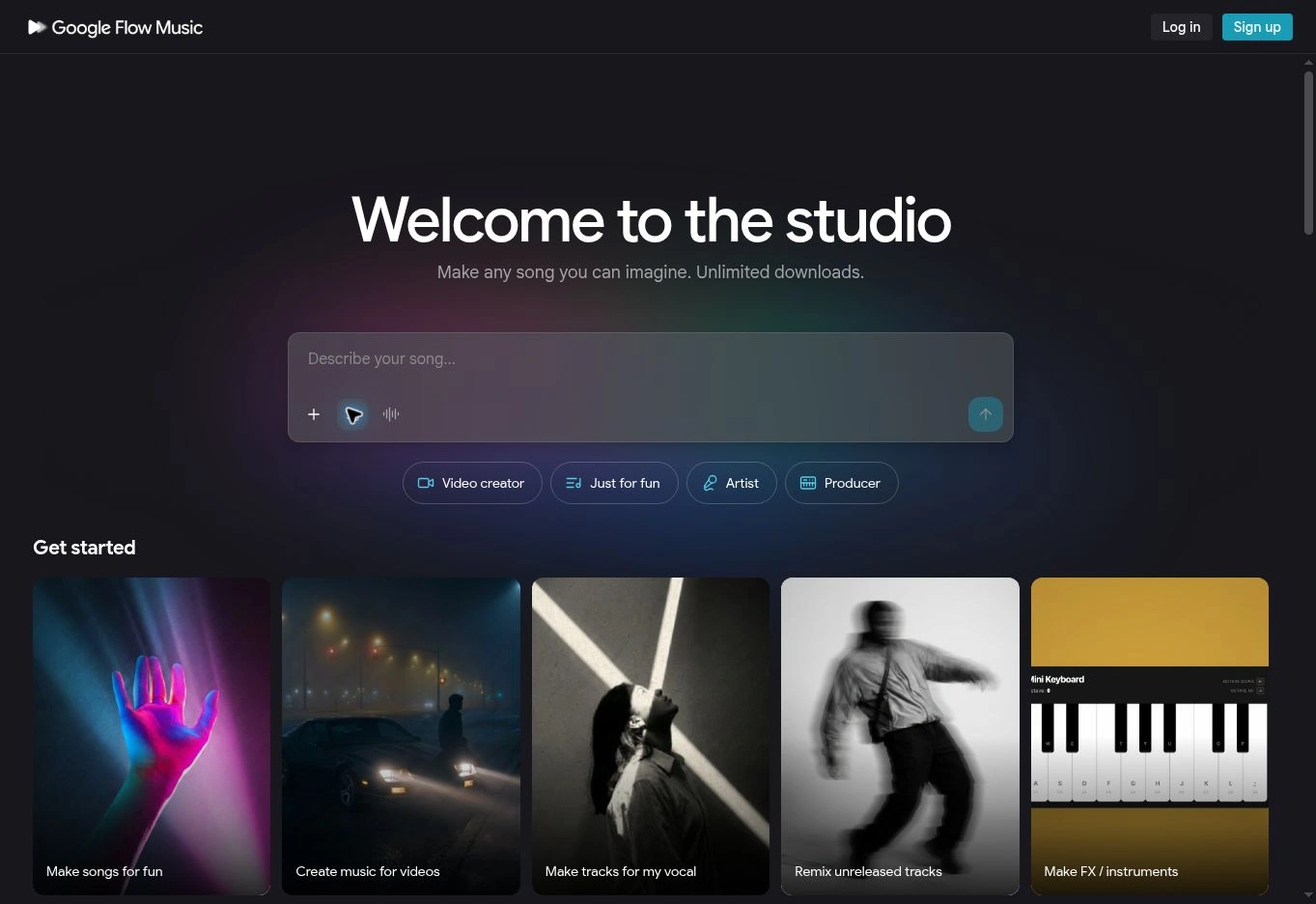The width and height of the screenshot is (1316, 904).
Task: Click the Google Flow Music title text
Action: click(x=127, y=28)
